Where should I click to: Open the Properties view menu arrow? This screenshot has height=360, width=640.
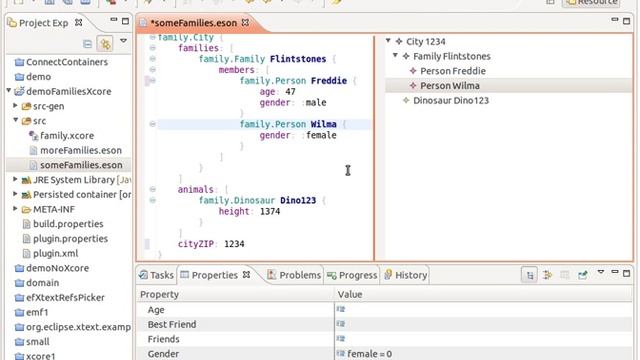click(600, 272)
